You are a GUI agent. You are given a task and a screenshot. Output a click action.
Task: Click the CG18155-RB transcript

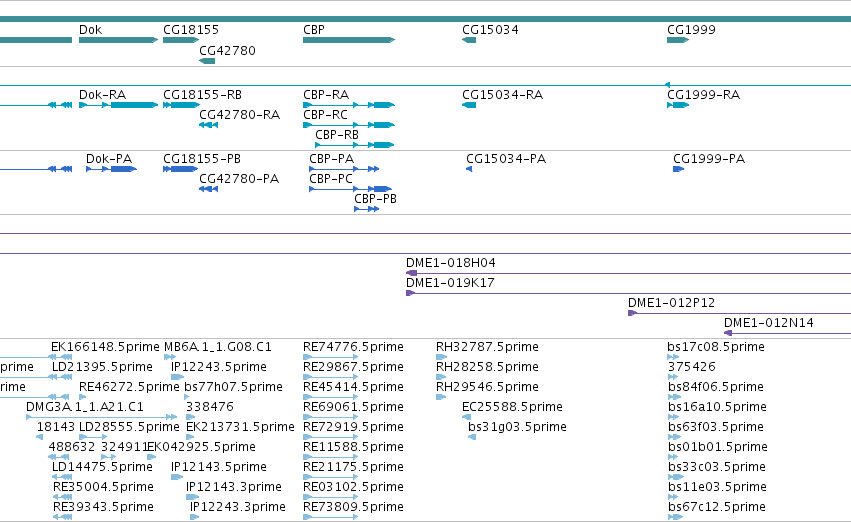click(181, 105)
